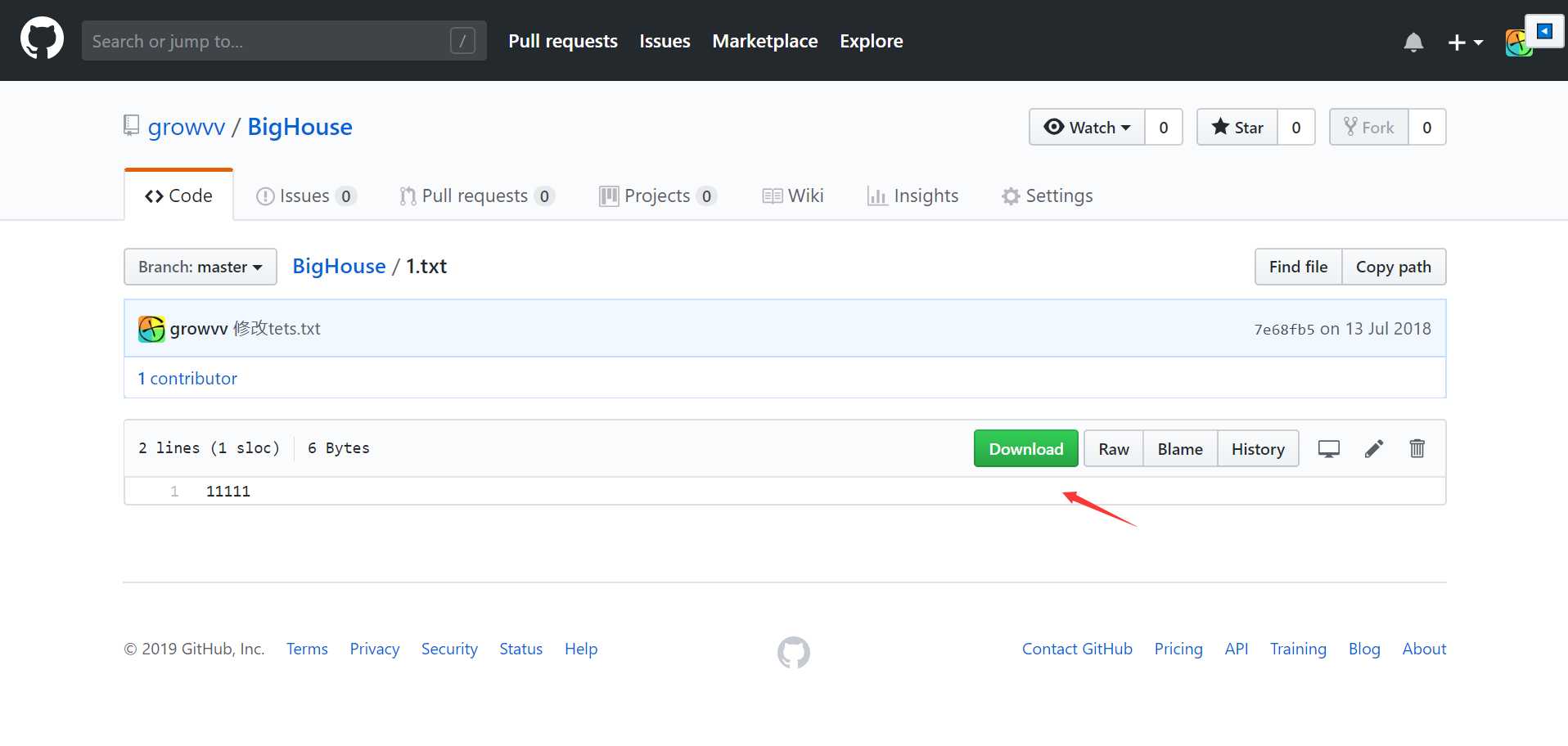
Task: Open the About footer link
Action: 1424,649
